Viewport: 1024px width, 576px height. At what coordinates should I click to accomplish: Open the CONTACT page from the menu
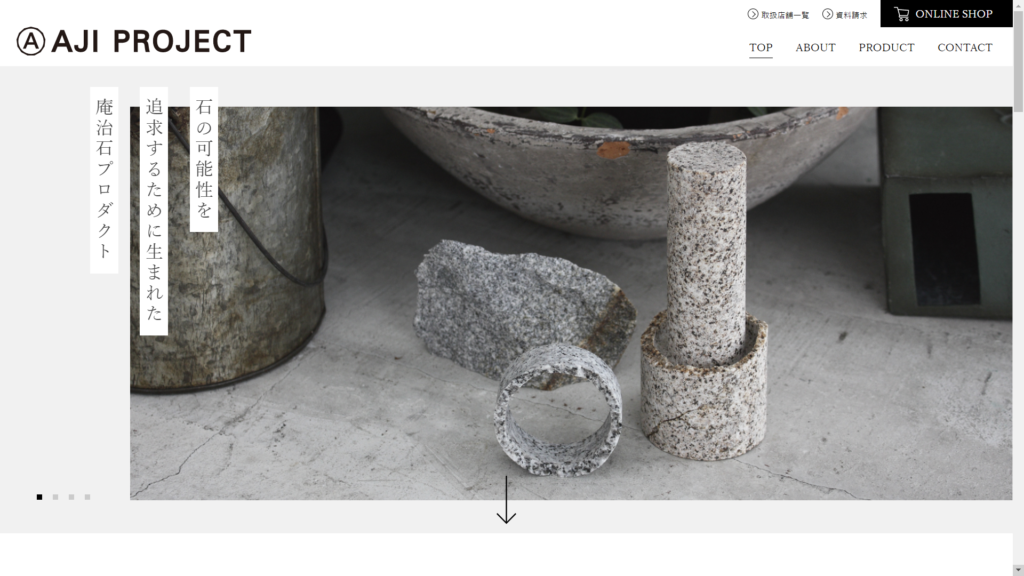965,48
